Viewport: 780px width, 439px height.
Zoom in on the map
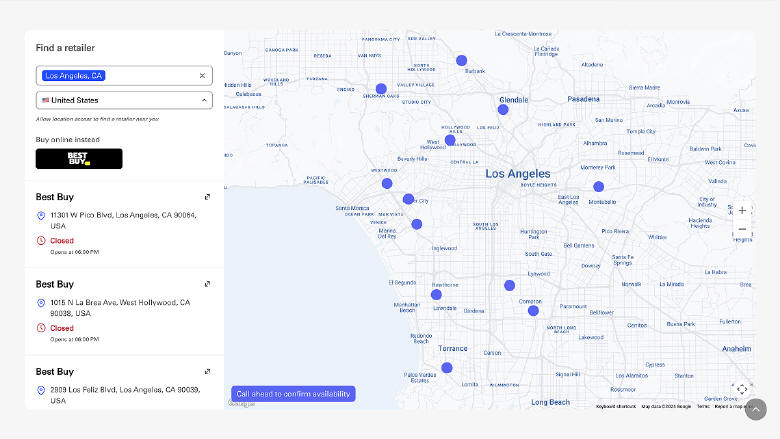tap(742, 211)
